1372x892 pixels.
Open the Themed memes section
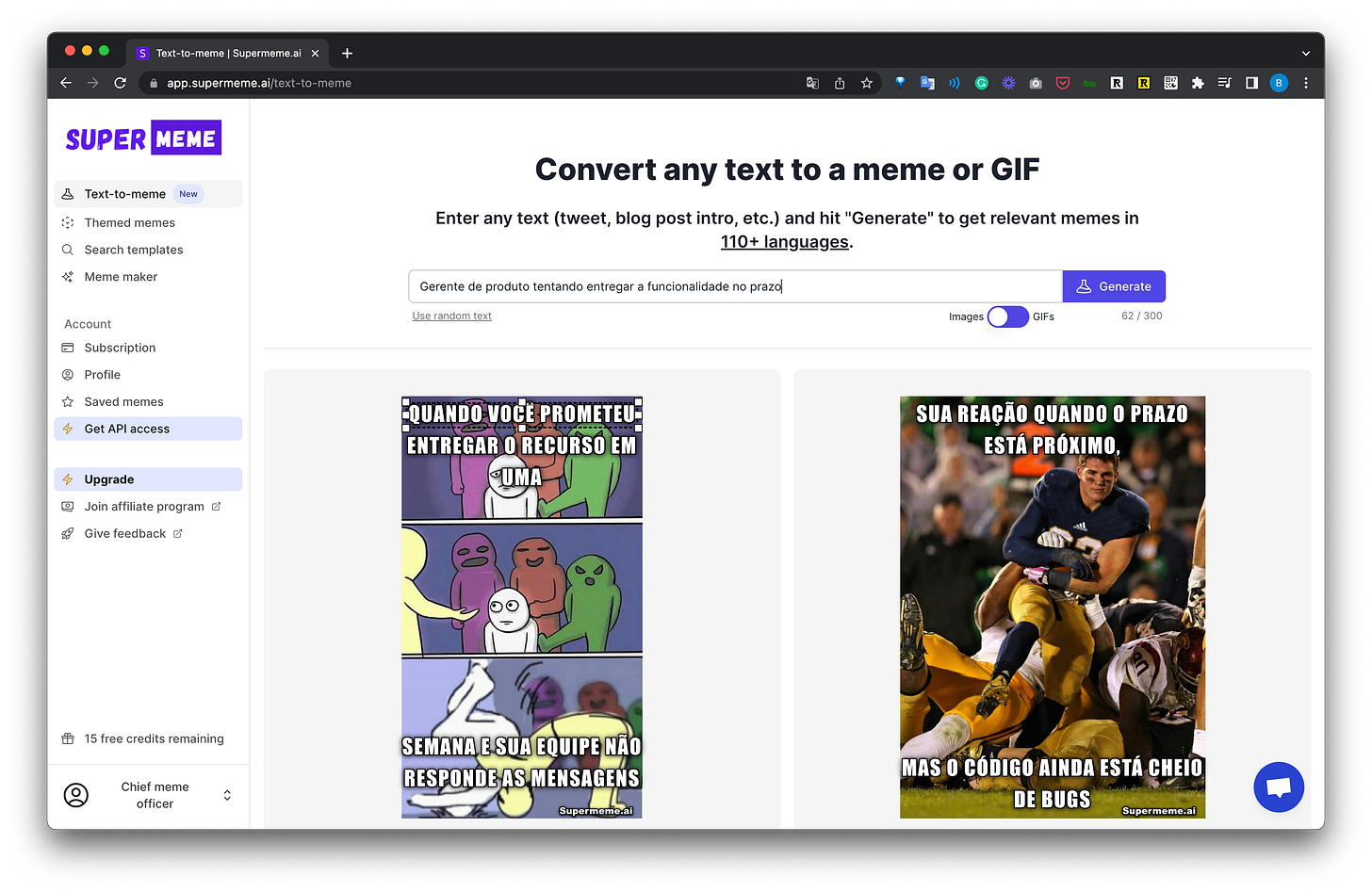pyautogui.click(x=128, y=222)
